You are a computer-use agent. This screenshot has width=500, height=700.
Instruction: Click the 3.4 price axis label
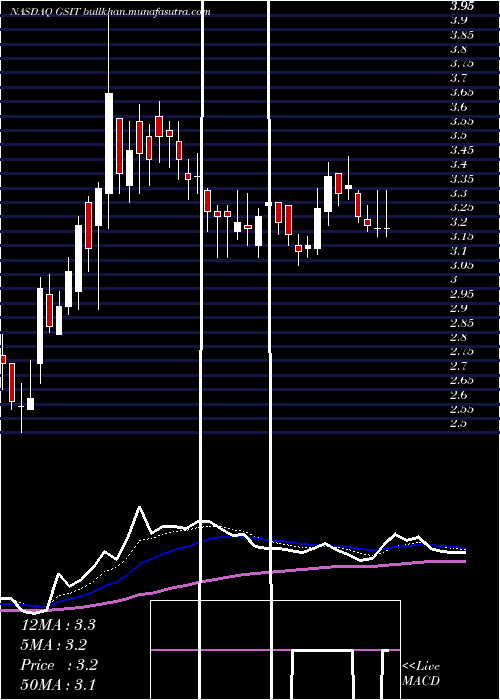coord(459,164)
